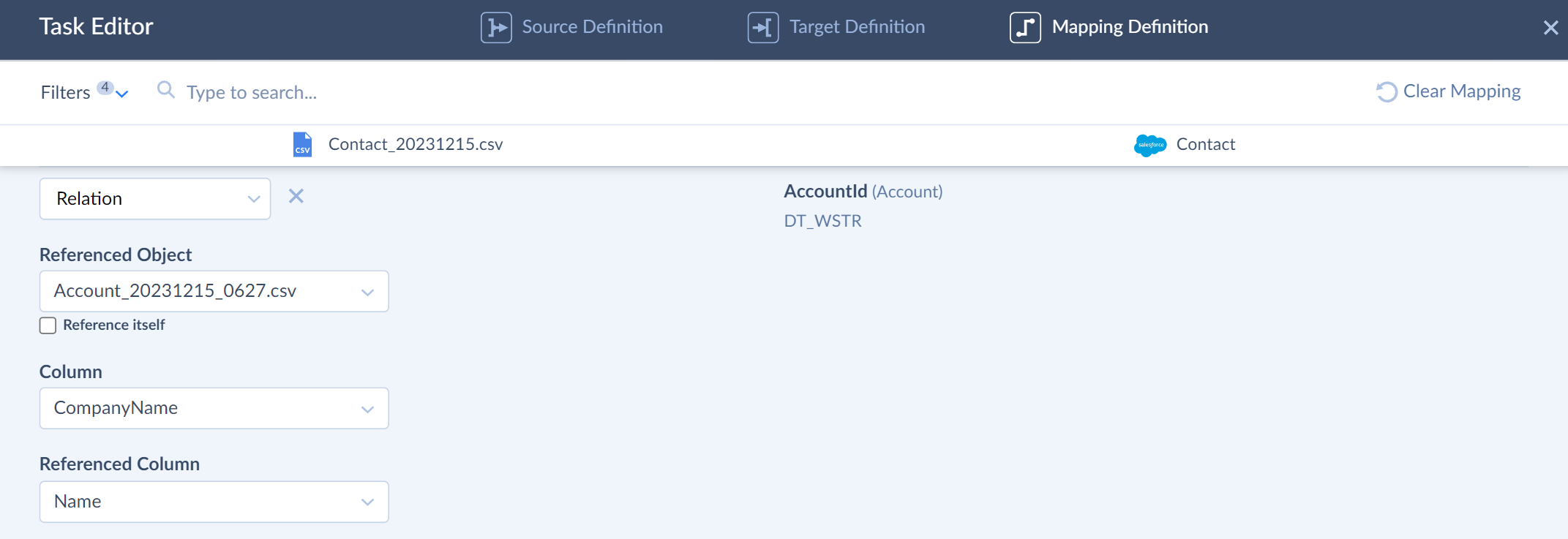Click the Salesforce cloud icon
Image resolution: width=1568 pixels, height=539 pixels.
[x=1150, y=145]
